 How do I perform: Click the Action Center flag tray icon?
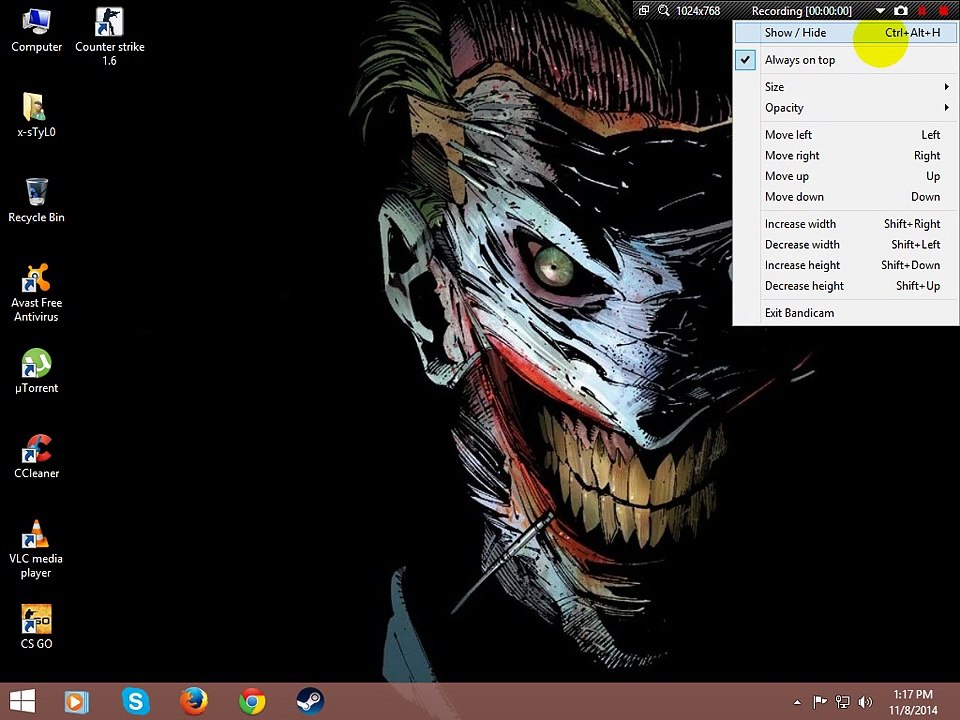[x=820, y=702]
